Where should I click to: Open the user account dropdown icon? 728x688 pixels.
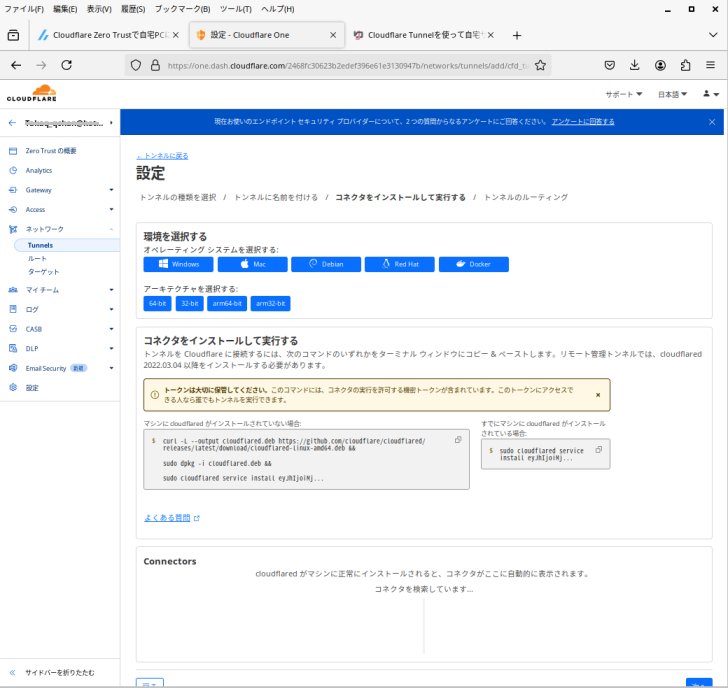(711, 94)
